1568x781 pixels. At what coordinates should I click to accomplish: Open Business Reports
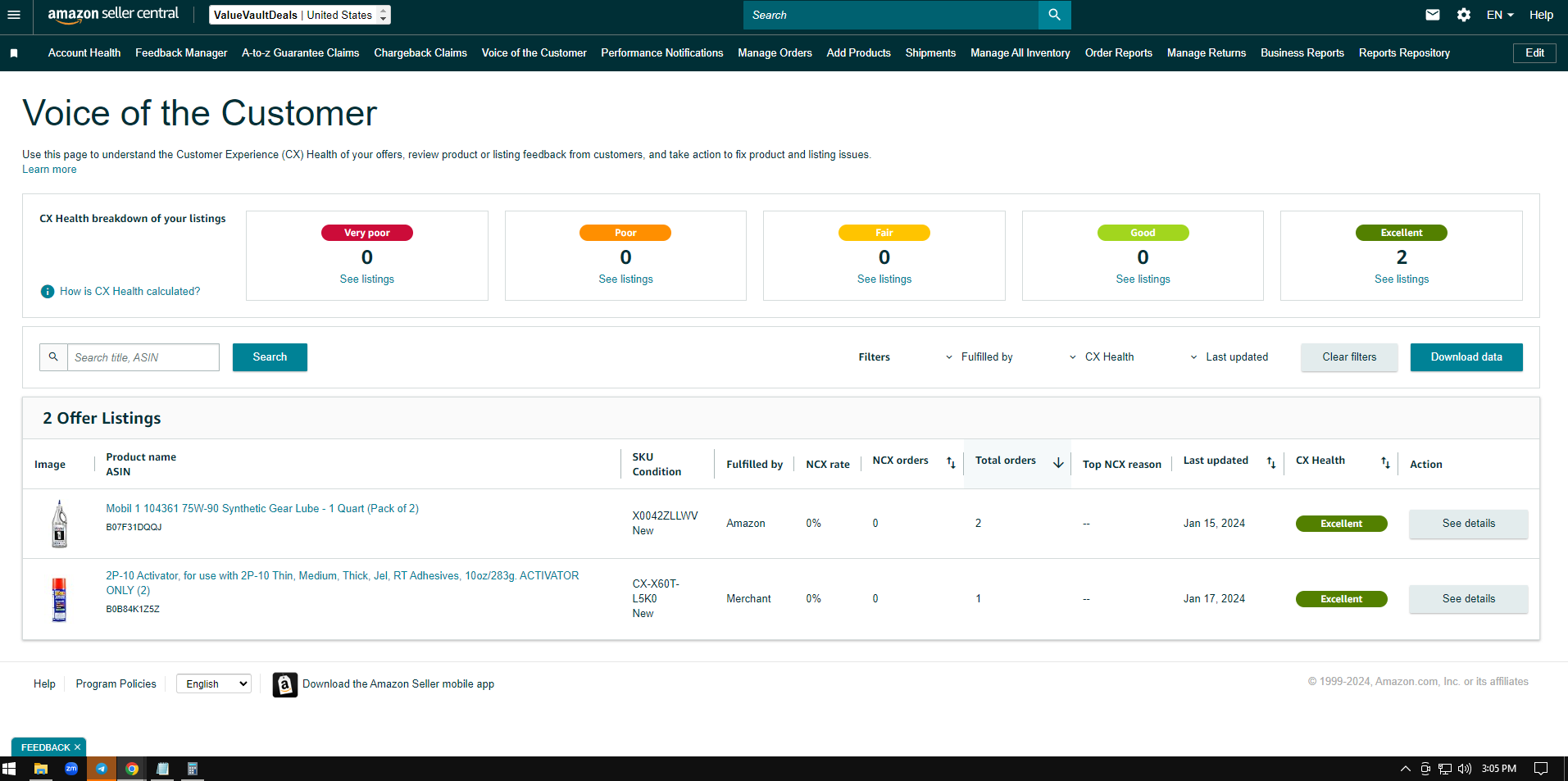(1302, 53)
